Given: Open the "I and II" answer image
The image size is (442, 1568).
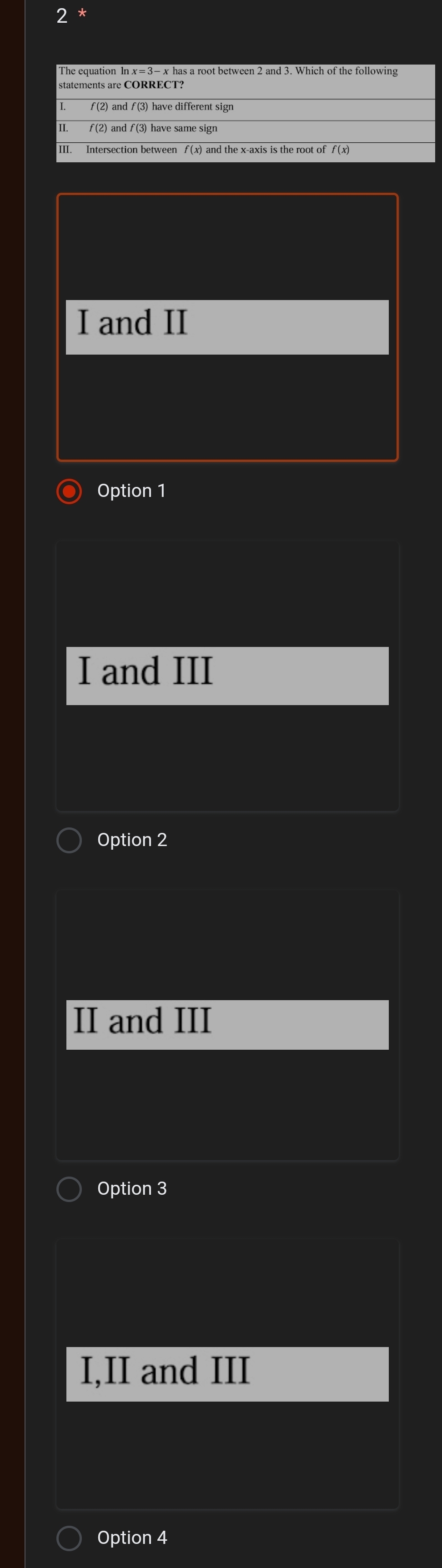Looking at the screenshot, I should click(x=227, y=327).
